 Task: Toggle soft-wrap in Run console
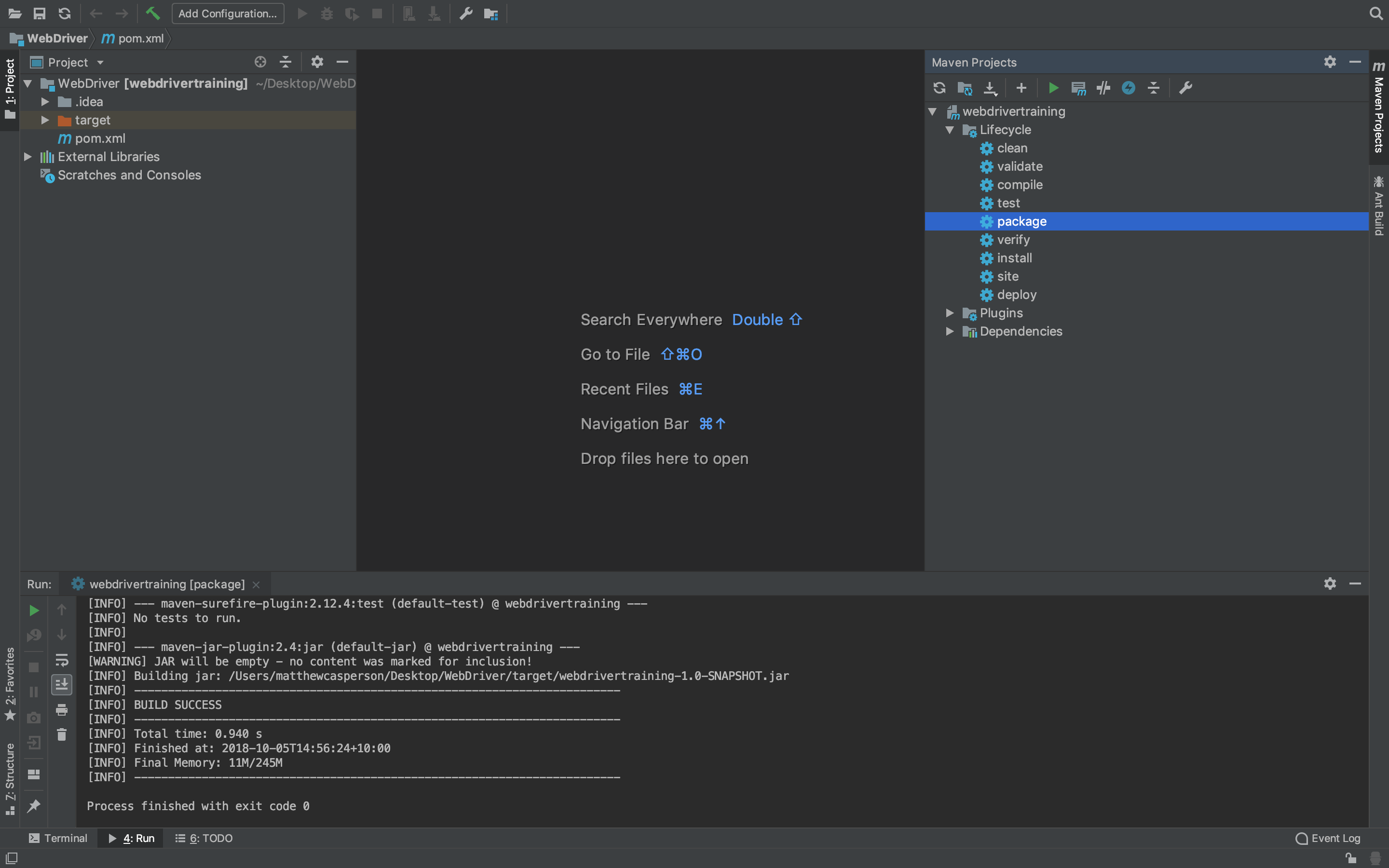point(61,660)
